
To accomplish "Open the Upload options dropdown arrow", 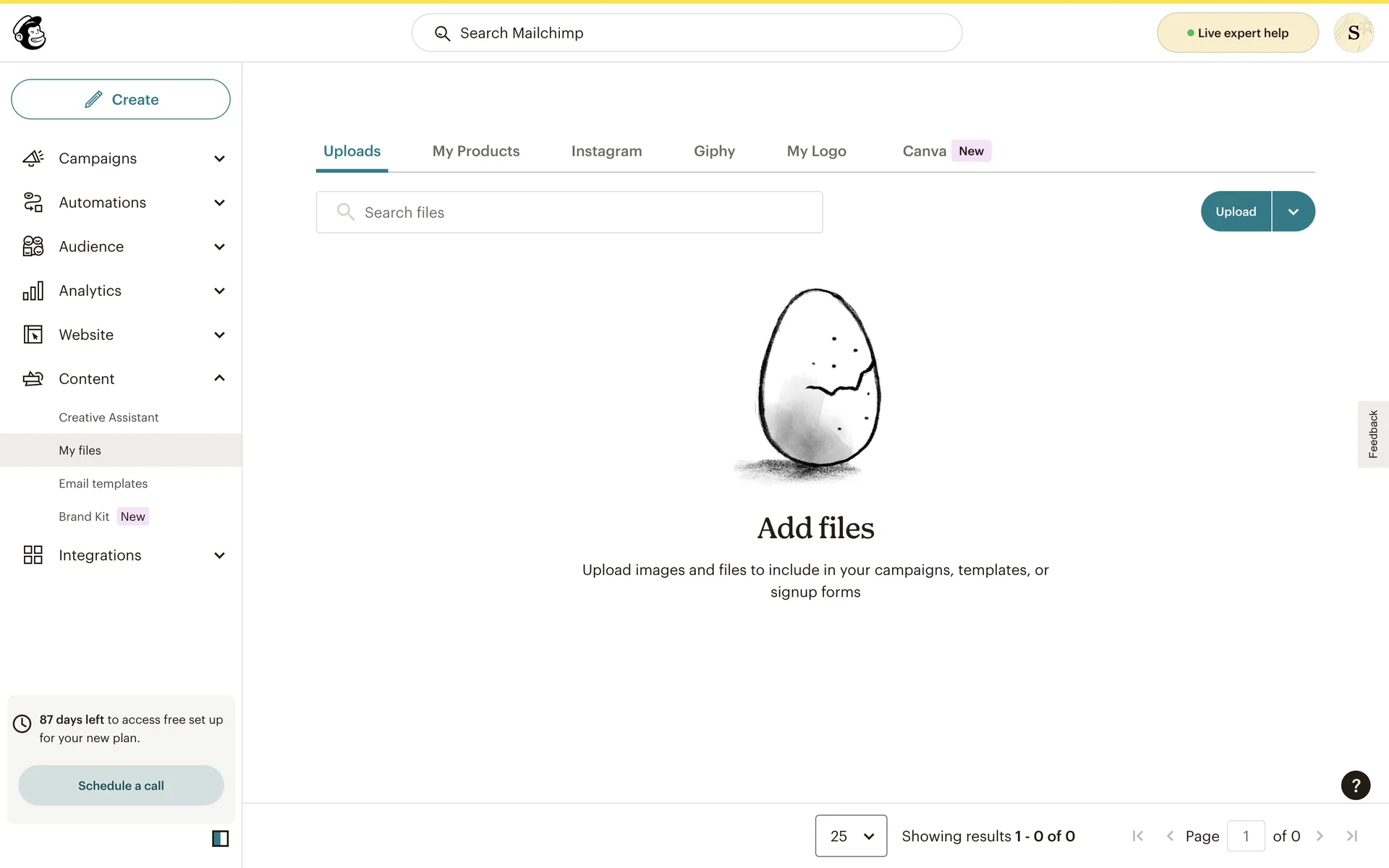I will (1293, 212).
